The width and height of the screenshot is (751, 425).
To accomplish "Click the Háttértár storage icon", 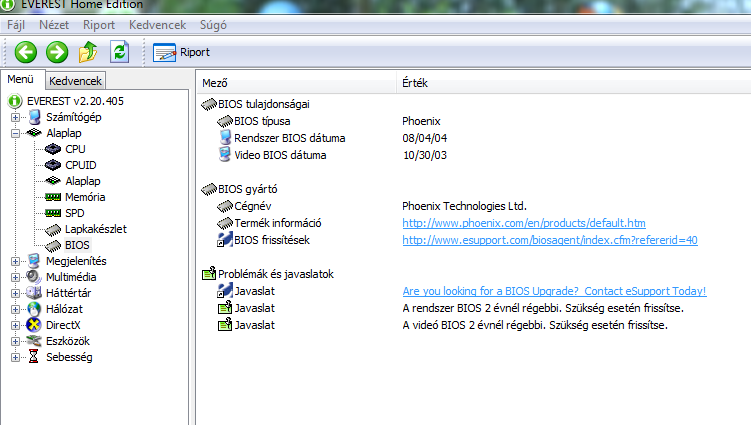I will (34, 293).
